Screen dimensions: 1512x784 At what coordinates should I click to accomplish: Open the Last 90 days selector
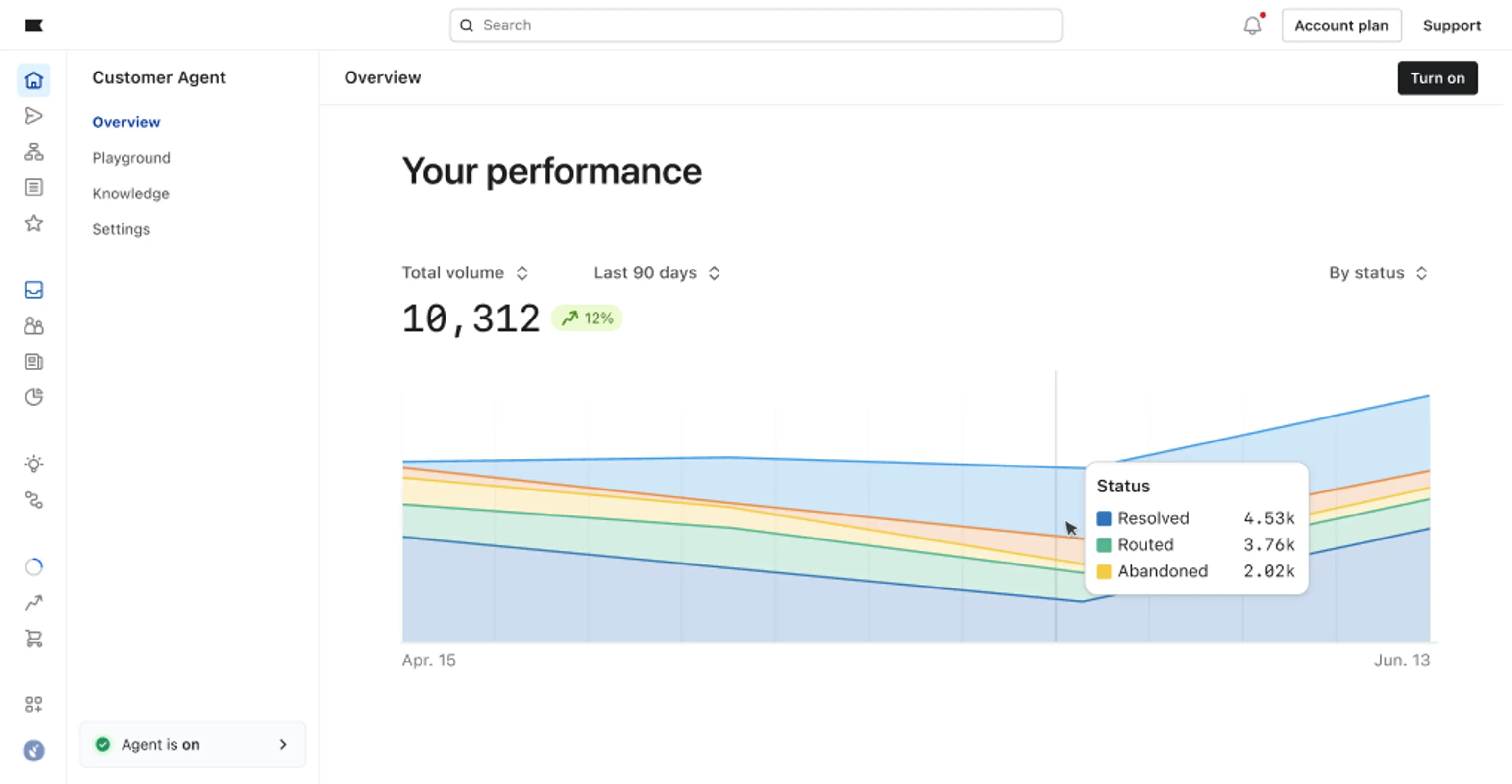pos(656,273)
